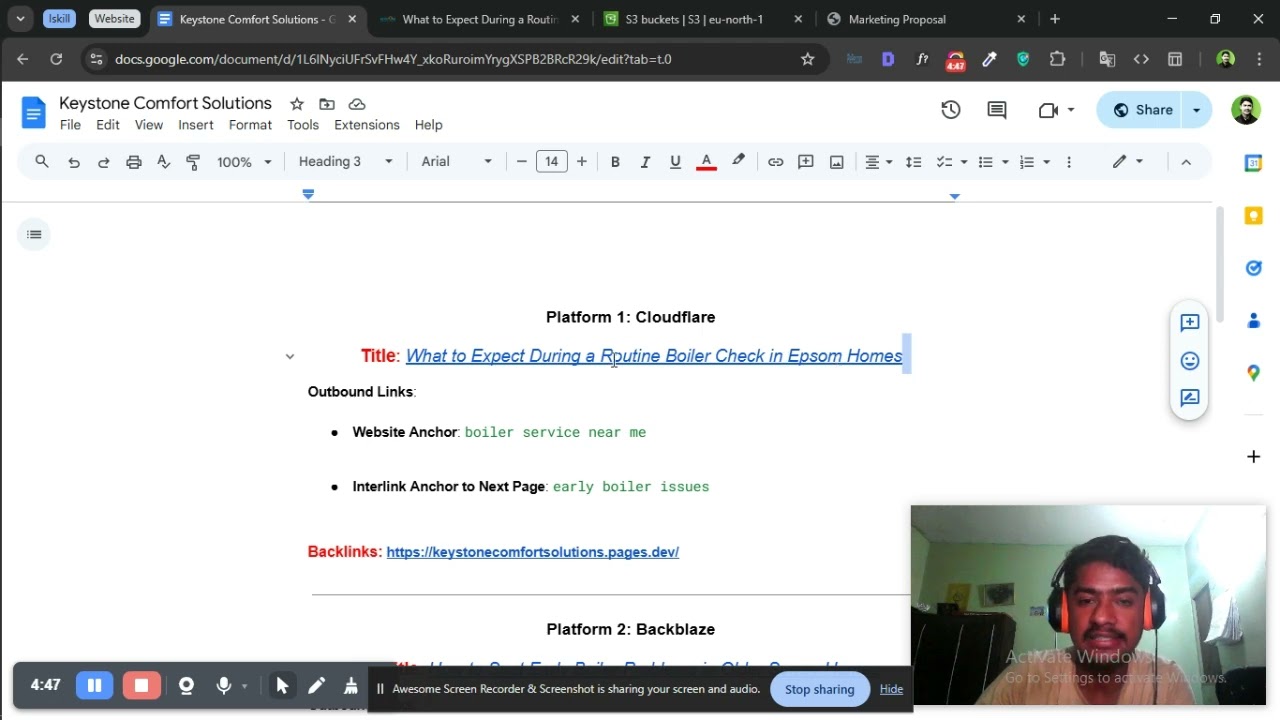The width and height of the screenshot is (1280, 720).
Task: Toggle microphone in screen recorder bar
Action: [224, 685]
